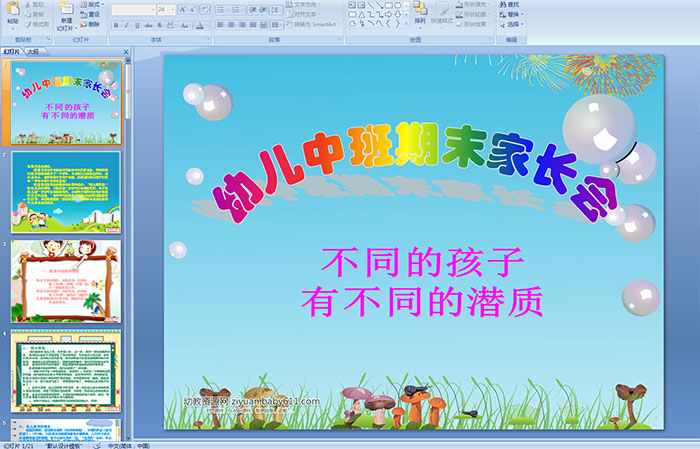Screen dimensions: 700x449
Task: Open the Paragraph group dialog launcher
Action: pos(340,39)
